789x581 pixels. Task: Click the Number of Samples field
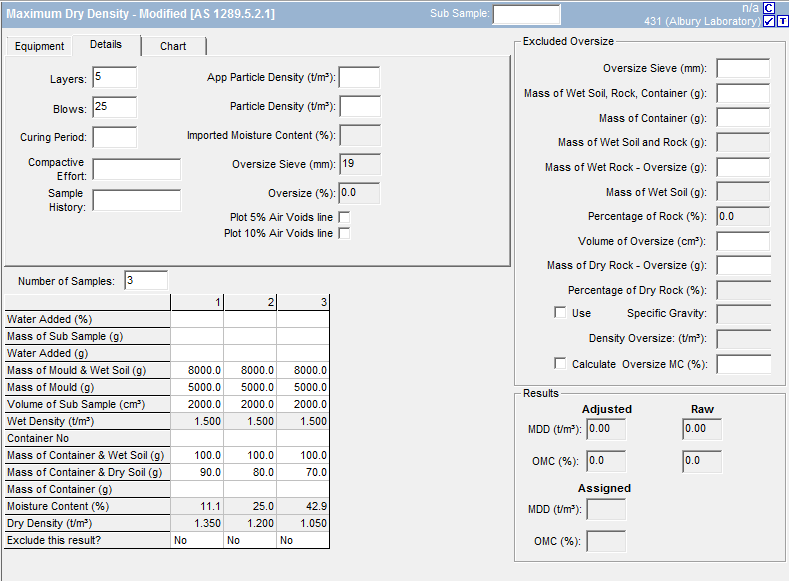(145, 281)
